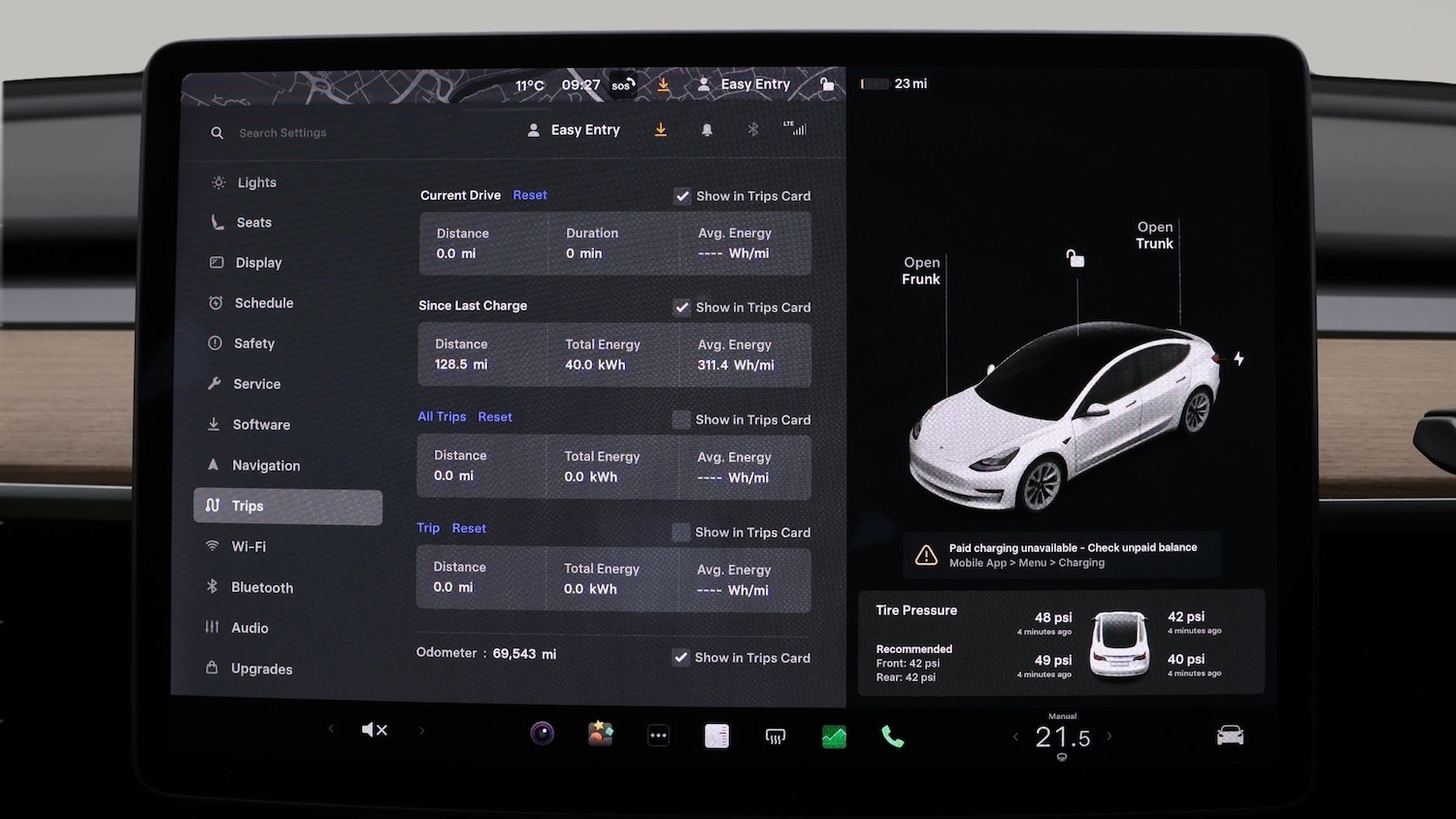This screenshot has width=1456, height=819.
Task: Toggle the rear defrost icon
Action: 775,735
